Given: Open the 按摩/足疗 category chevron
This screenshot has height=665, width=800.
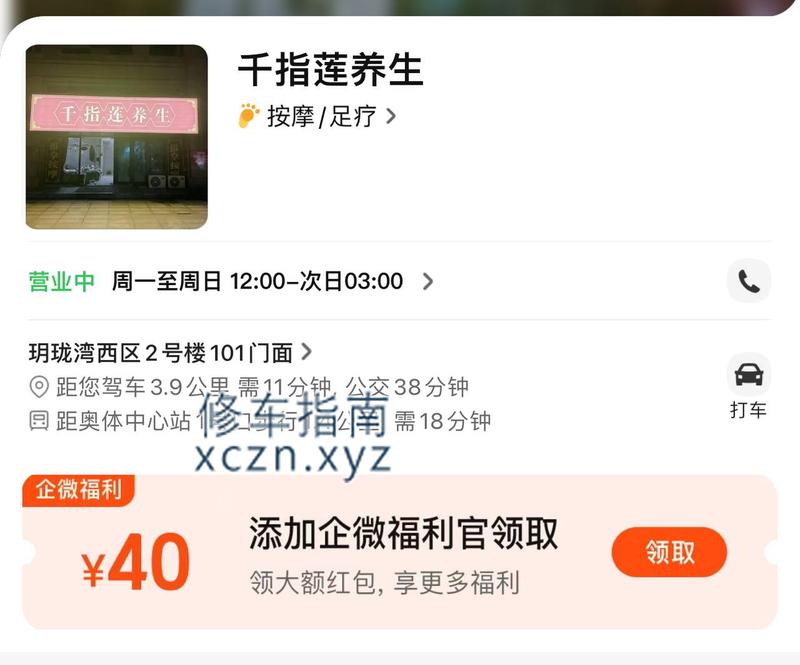Looking at the screenshot, I should [391, 116].
